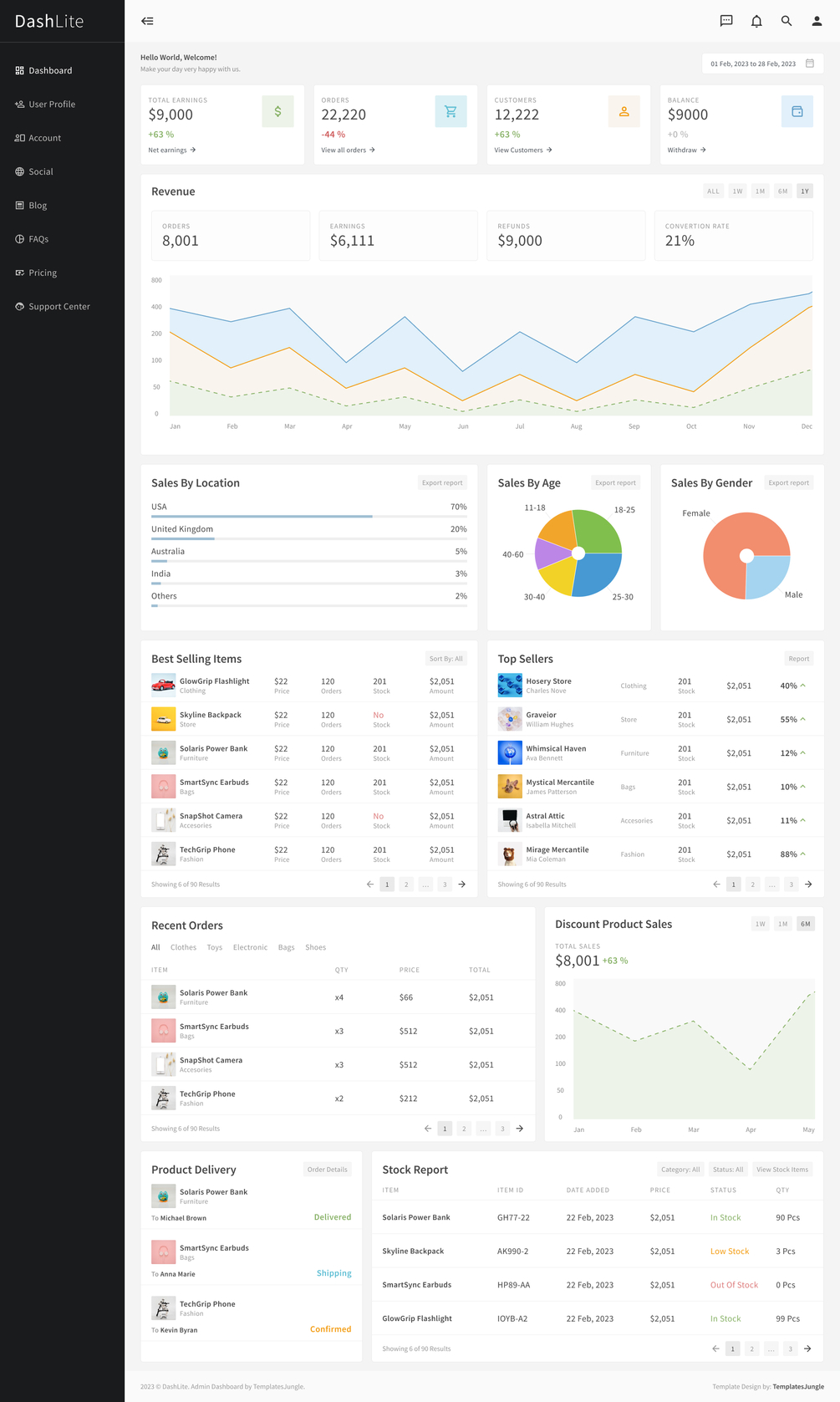Click the dollar icon on Total Earnings card

277,111
